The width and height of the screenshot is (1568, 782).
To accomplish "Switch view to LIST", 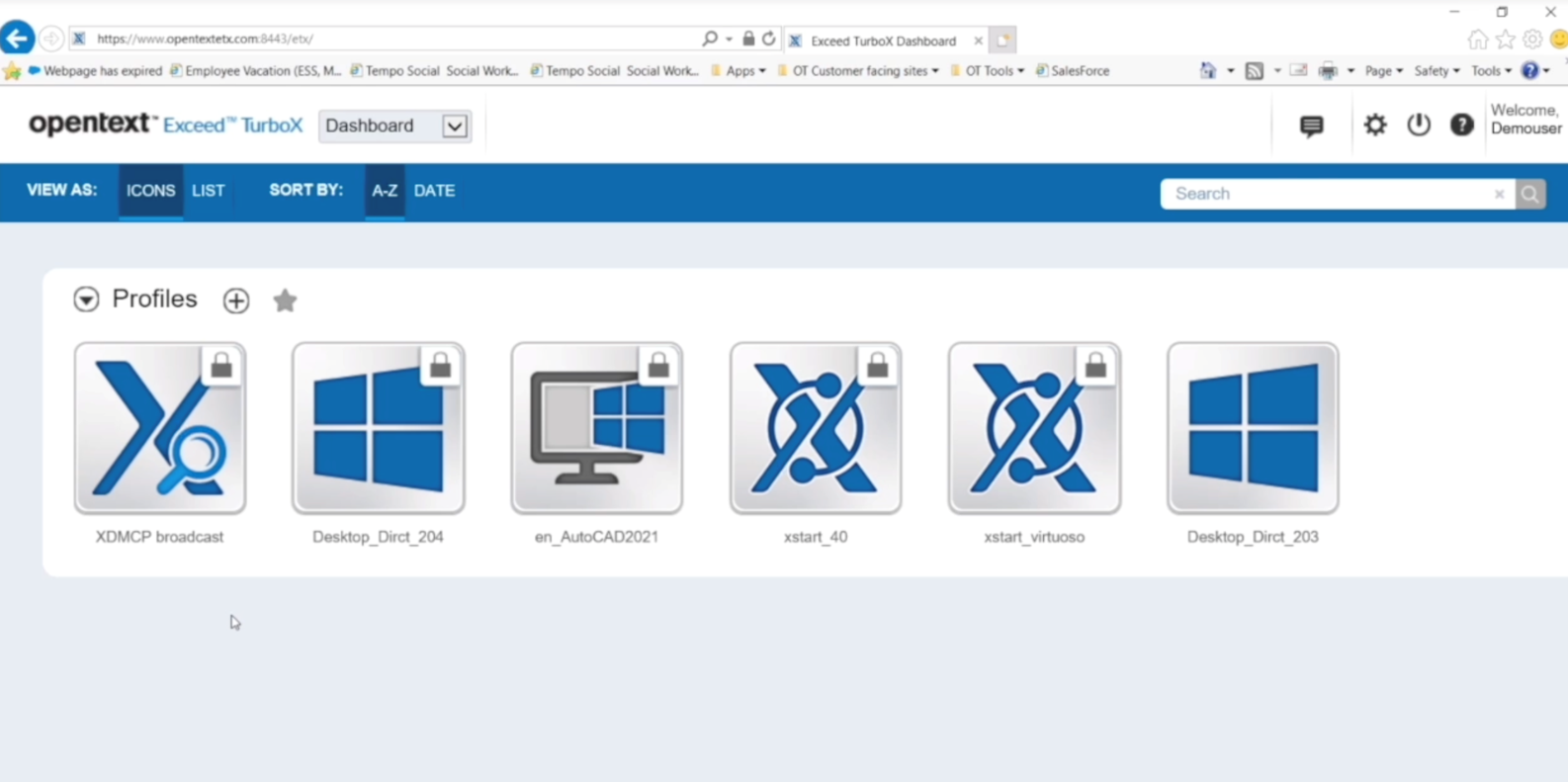I will click(209, 191).
